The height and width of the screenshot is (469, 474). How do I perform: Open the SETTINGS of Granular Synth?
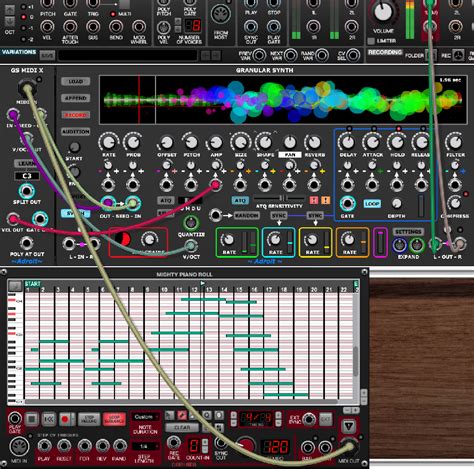(x=408, y=231)
